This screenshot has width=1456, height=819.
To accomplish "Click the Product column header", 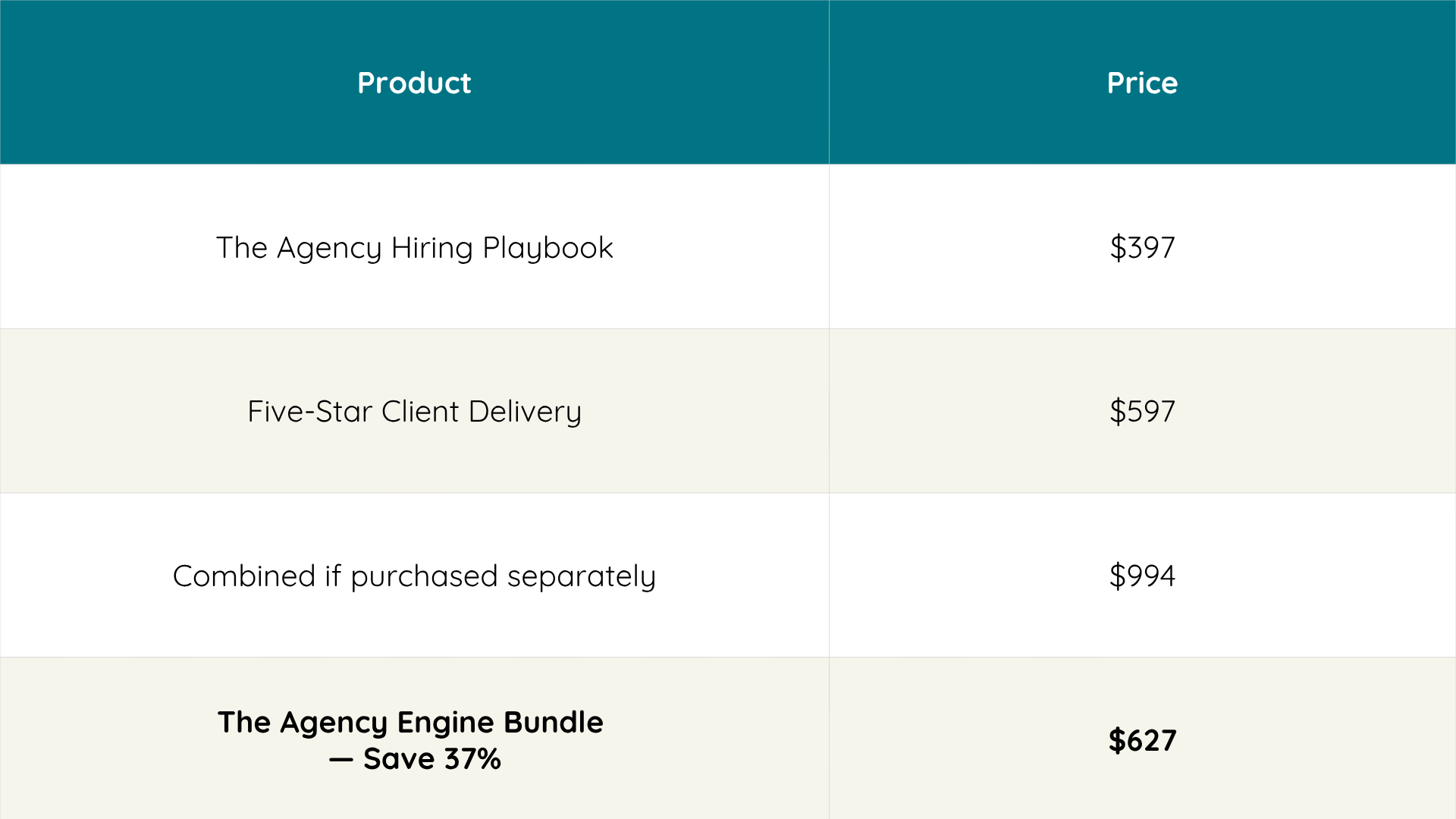I will point(414,83).
